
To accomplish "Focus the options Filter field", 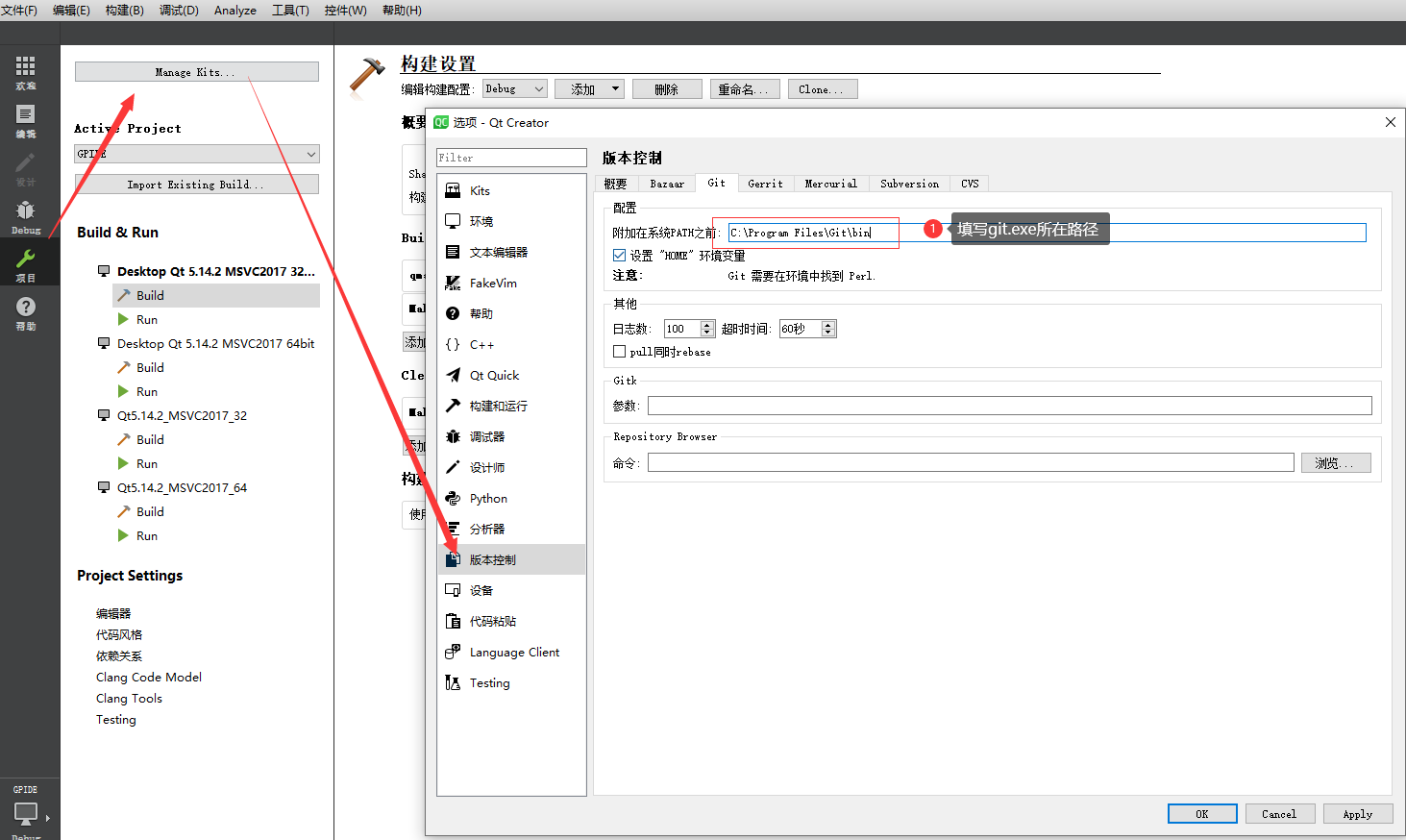I will tap(511, 158).
